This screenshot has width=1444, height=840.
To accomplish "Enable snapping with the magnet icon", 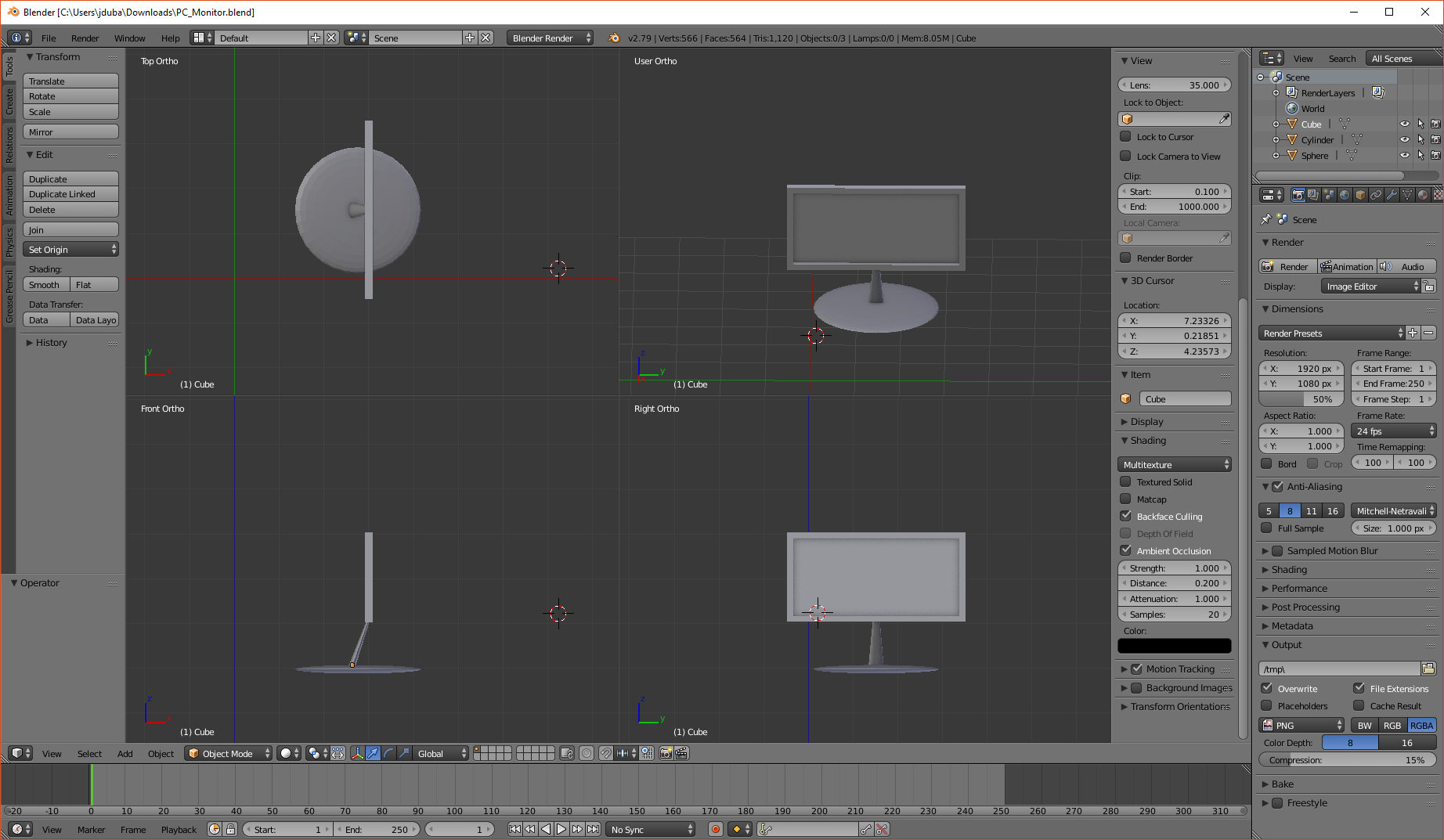I will 606,753.
